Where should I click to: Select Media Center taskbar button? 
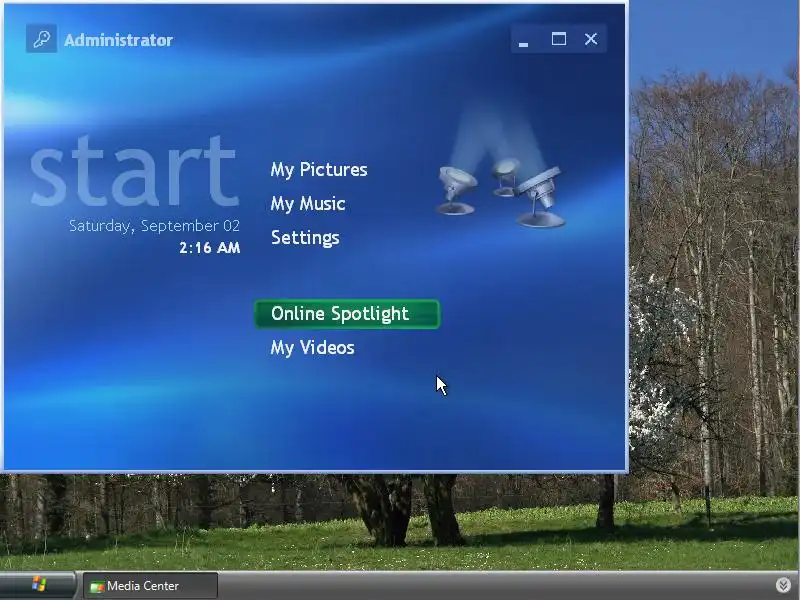pos(151,586)
